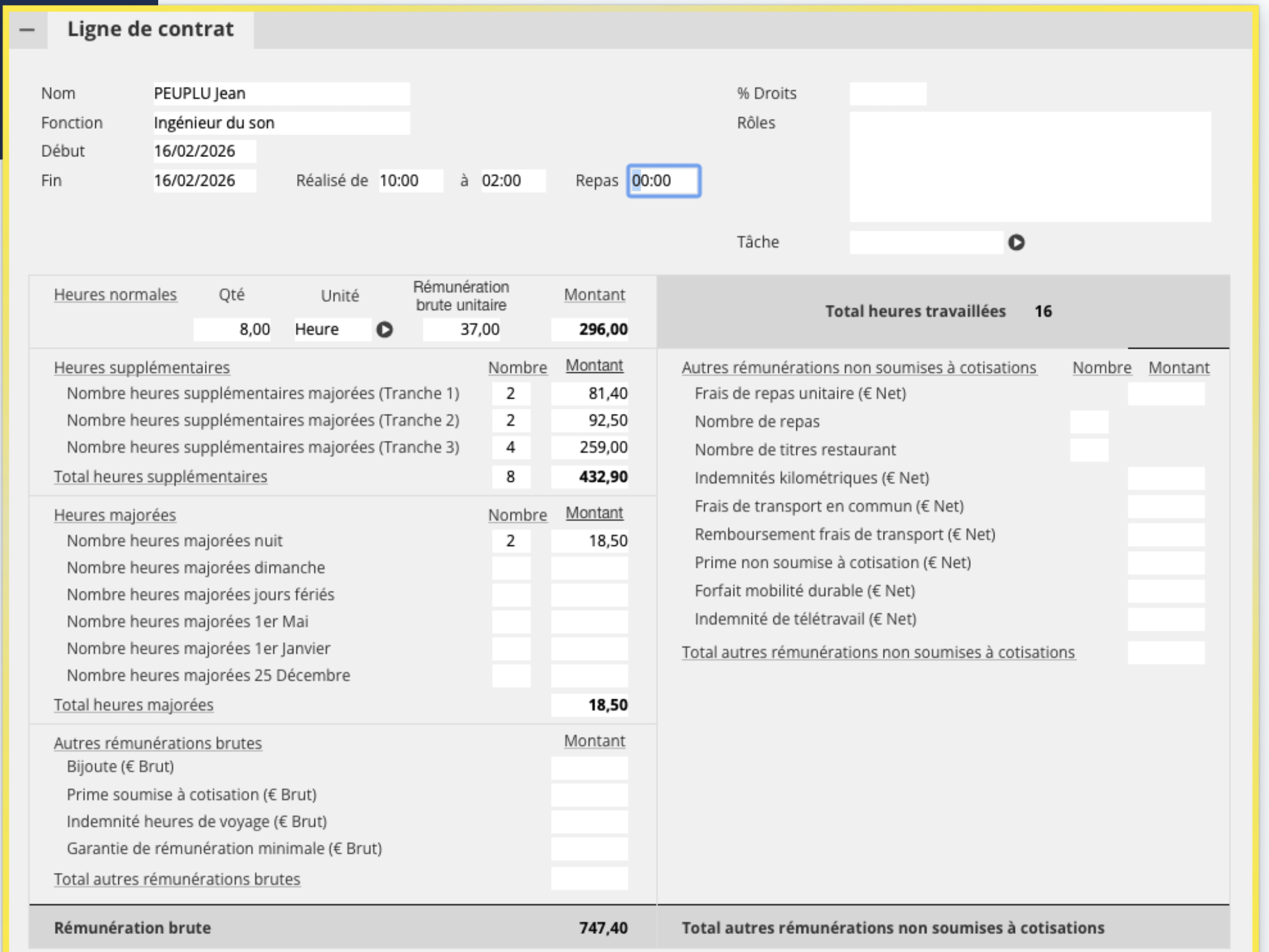Select the Ligne de contrat tab
1269x952 pixels.
[150, 29]
